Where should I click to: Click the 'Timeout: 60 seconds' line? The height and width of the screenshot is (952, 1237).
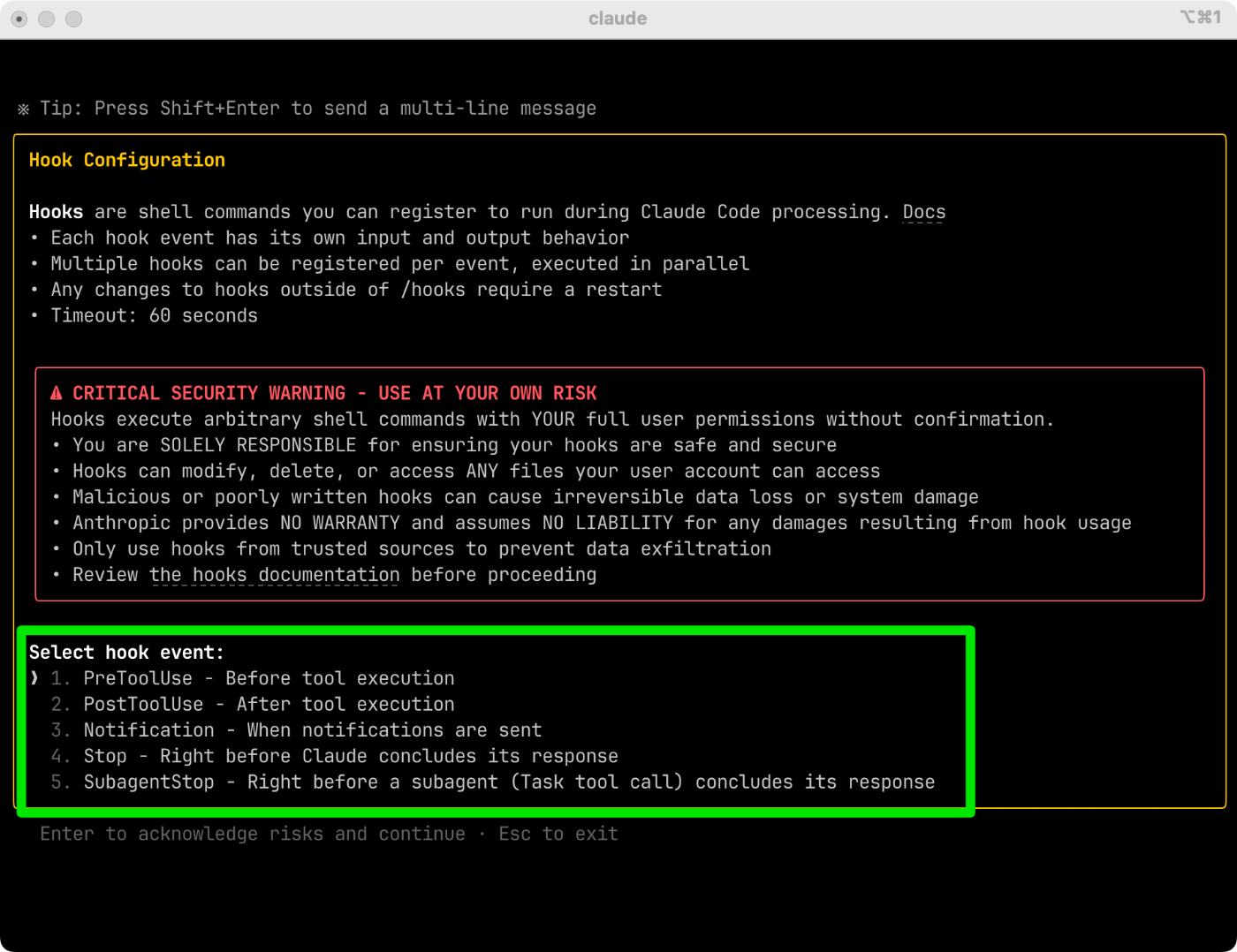tap(154, 315)
